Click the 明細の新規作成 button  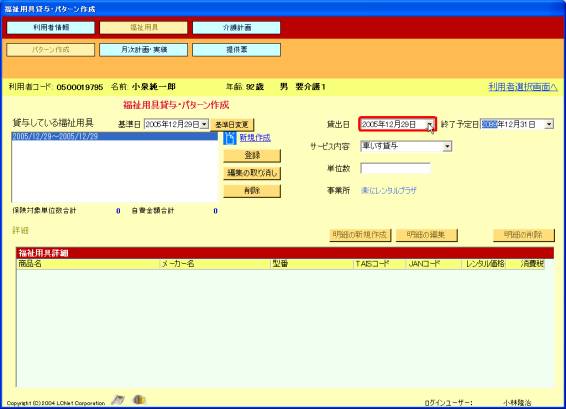click(360, 235)
